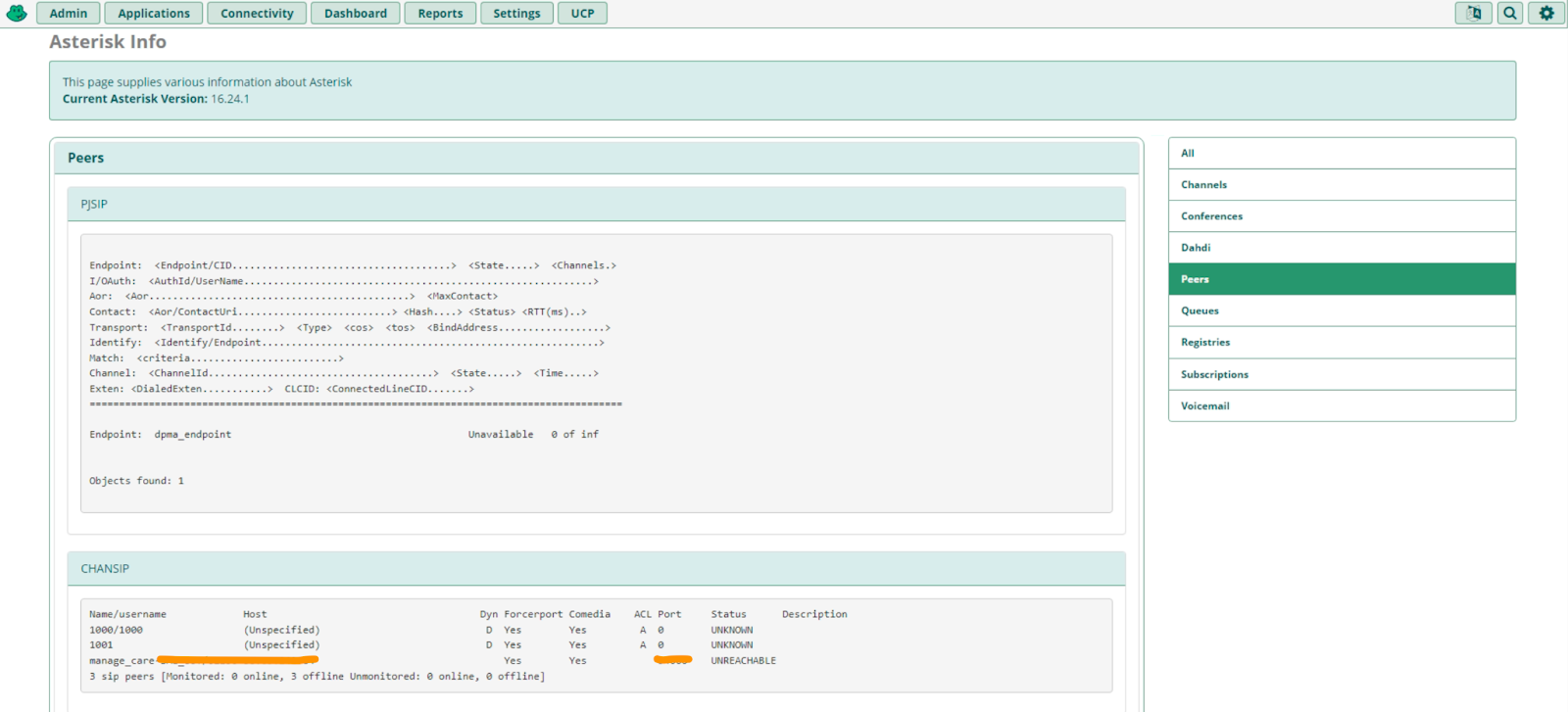Click the CHANSIP section header

[x=596, y=568]
